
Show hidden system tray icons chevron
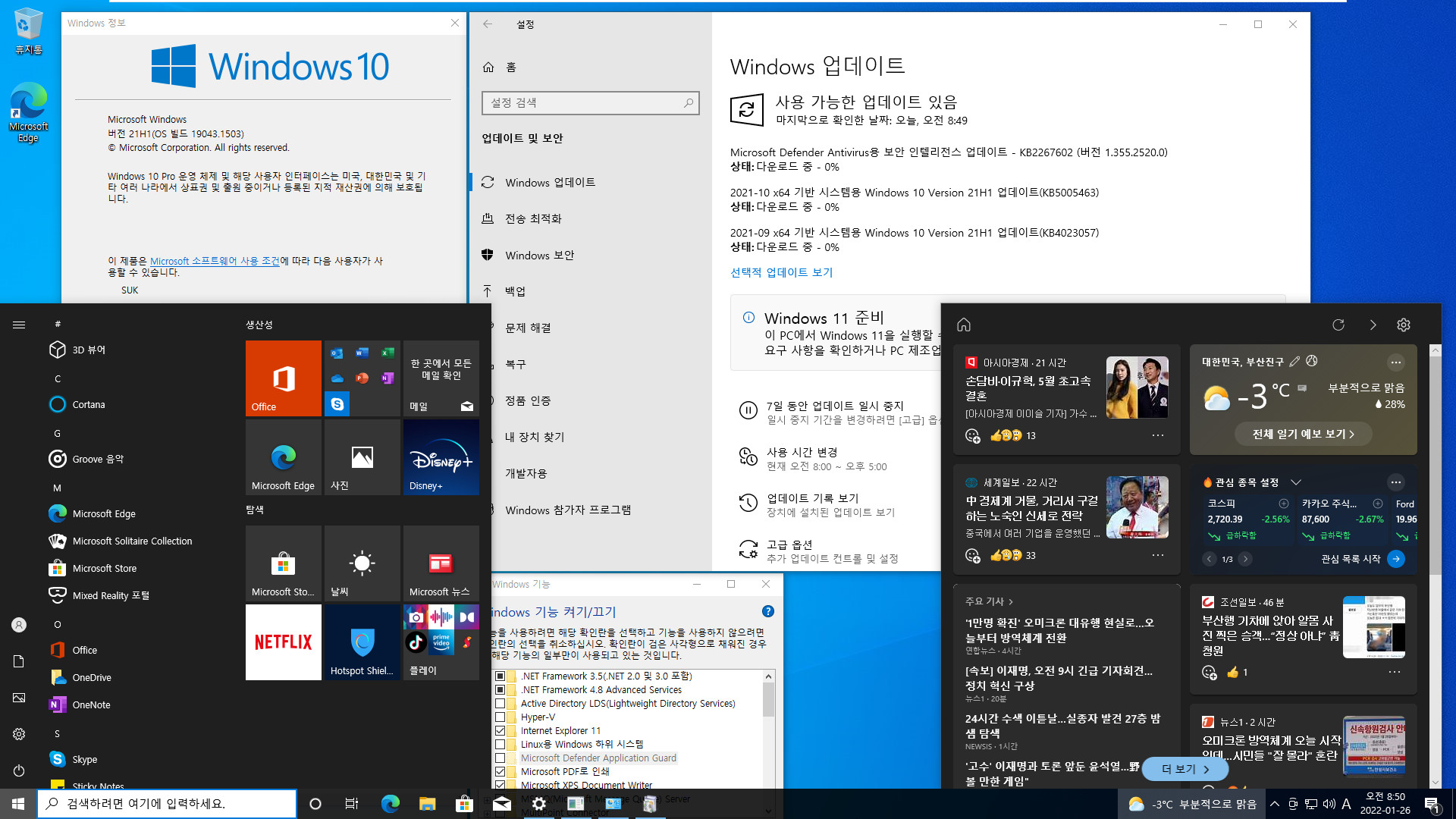point(1275,804)
